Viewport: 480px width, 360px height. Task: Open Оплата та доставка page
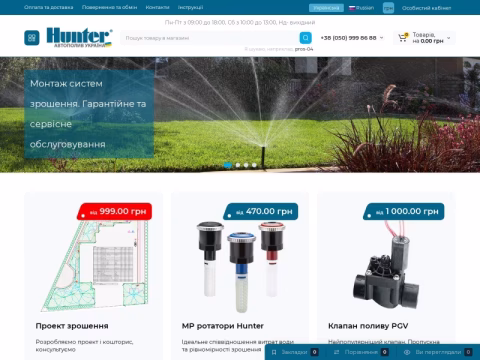pos(49,7)
